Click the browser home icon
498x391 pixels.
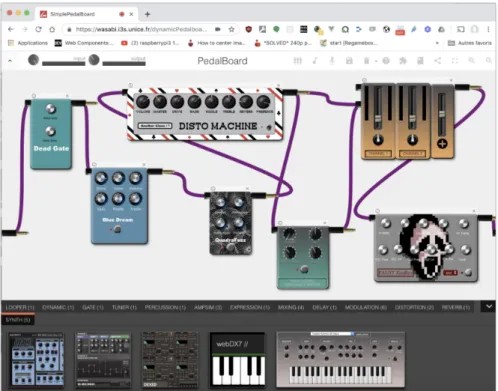(x=52, y=29)
